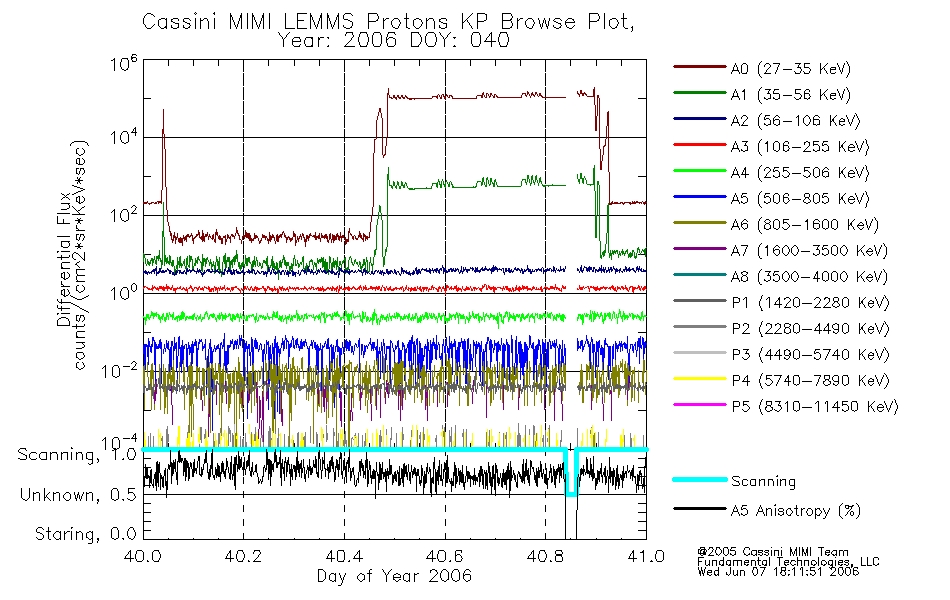Screen dimensions: 950x600
Task: Click the yellow P4 legend line
Action: (x=699, y=379)
